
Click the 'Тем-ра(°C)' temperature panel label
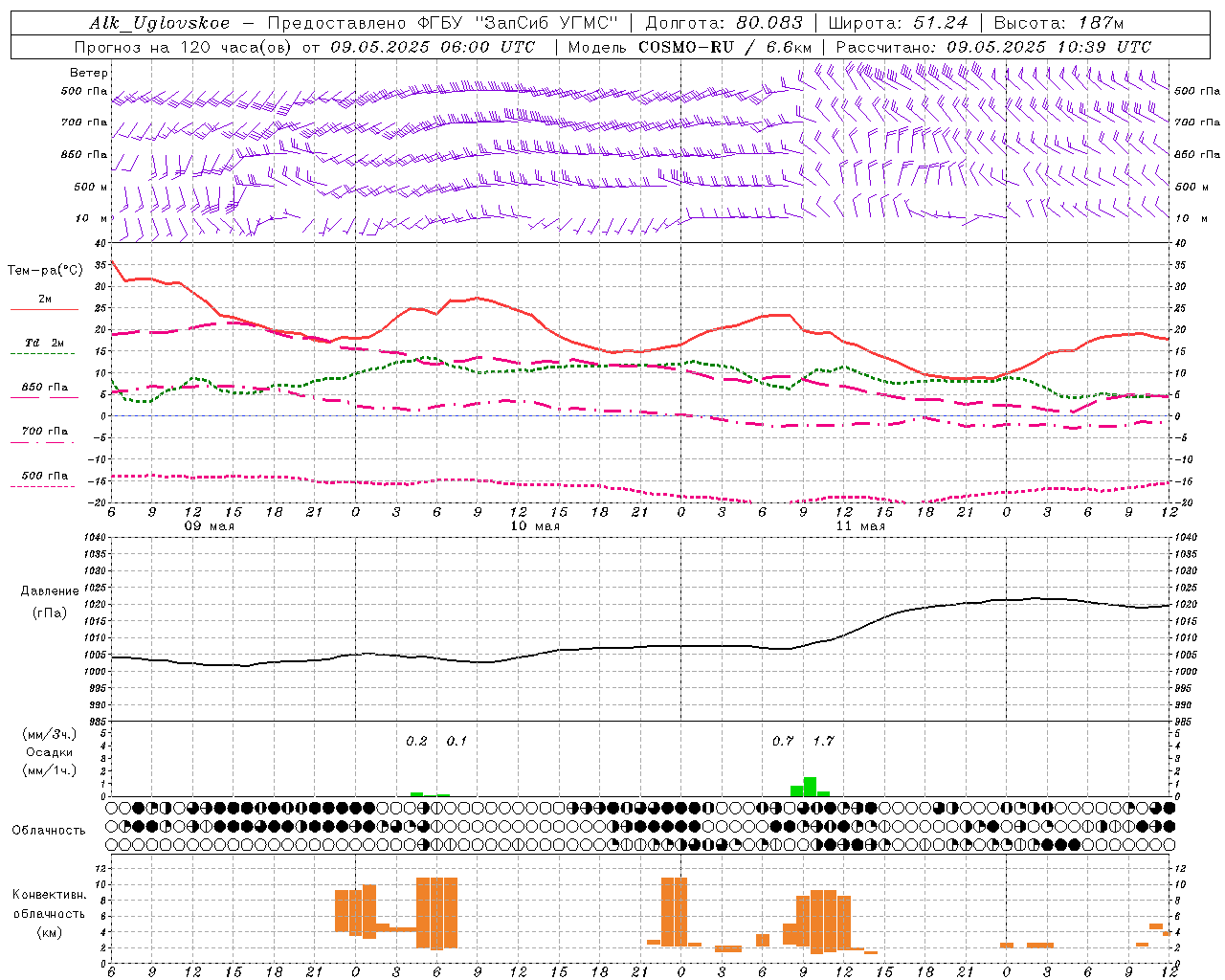[45, 271]
